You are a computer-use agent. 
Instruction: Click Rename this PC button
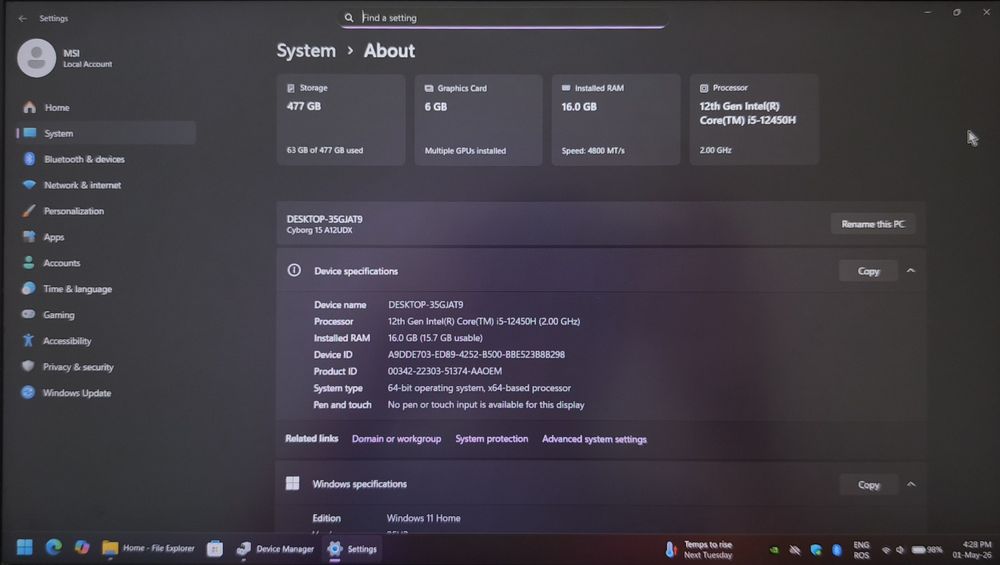(x=872, y=224)
